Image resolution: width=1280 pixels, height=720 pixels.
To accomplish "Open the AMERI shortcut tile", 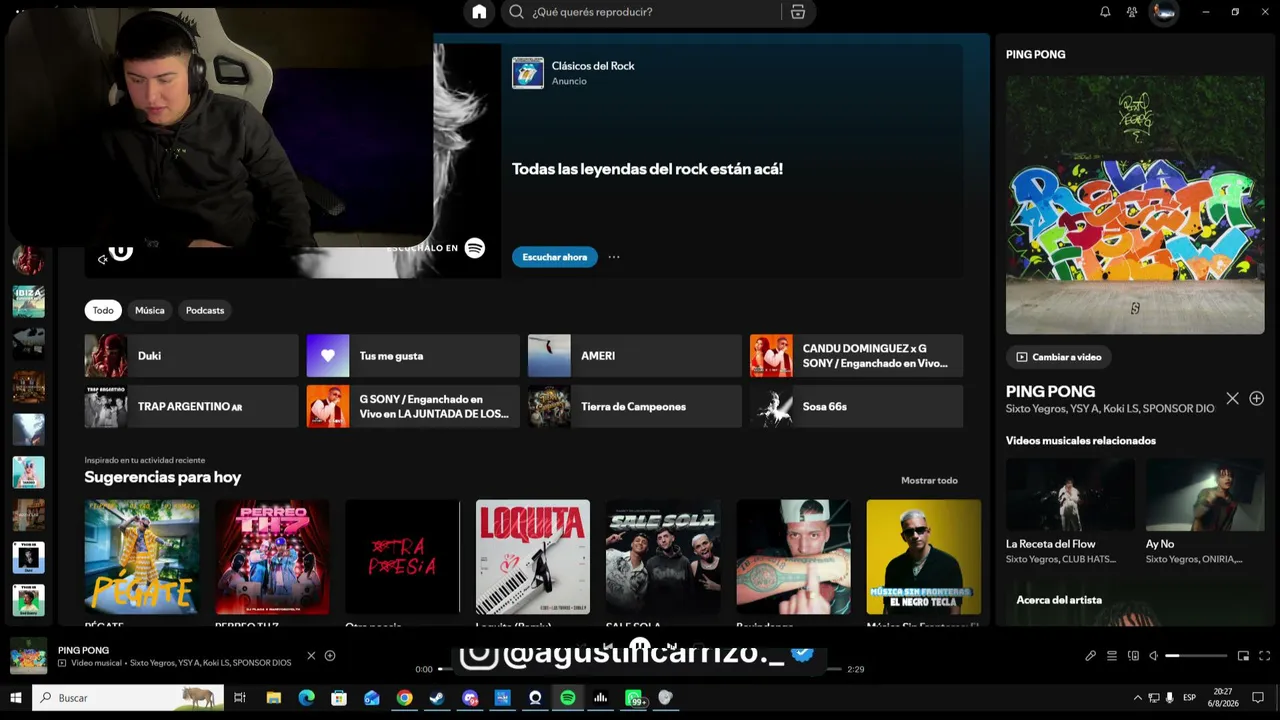I will click(x=635, y=356).
